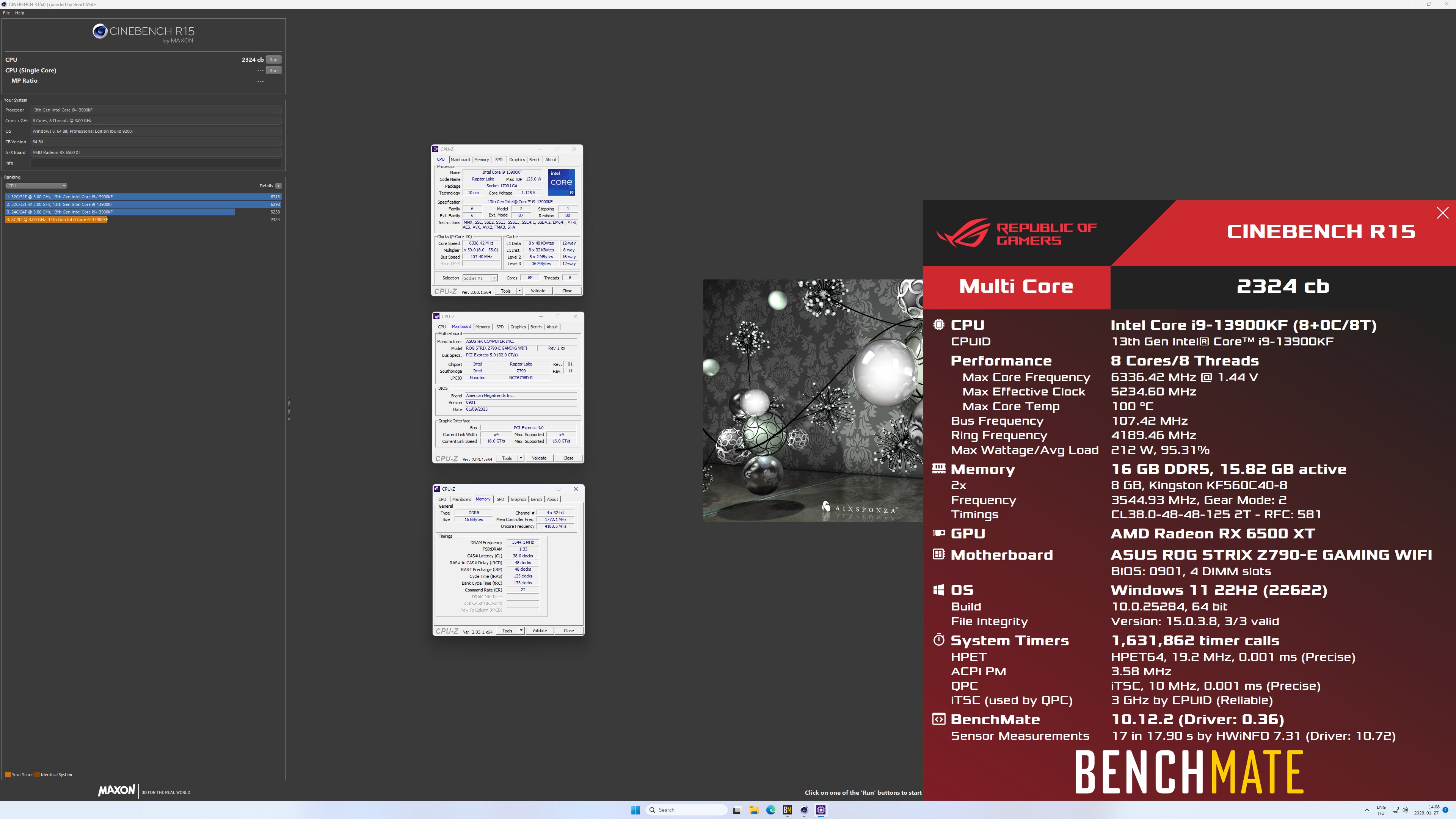Image resolution: width=1456 pixels, height=819 pixels.
Task: Click Validate in top CPU-Z window
Action: [x=538, y=291]
